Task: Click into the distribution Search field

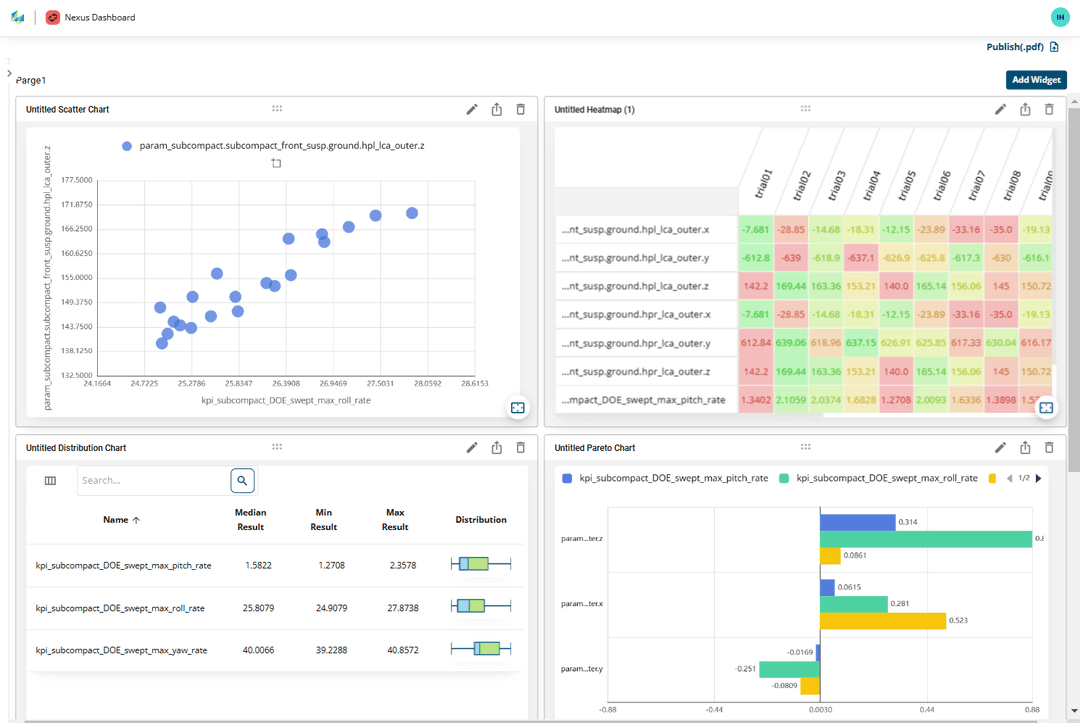Action: pos(152,481)
